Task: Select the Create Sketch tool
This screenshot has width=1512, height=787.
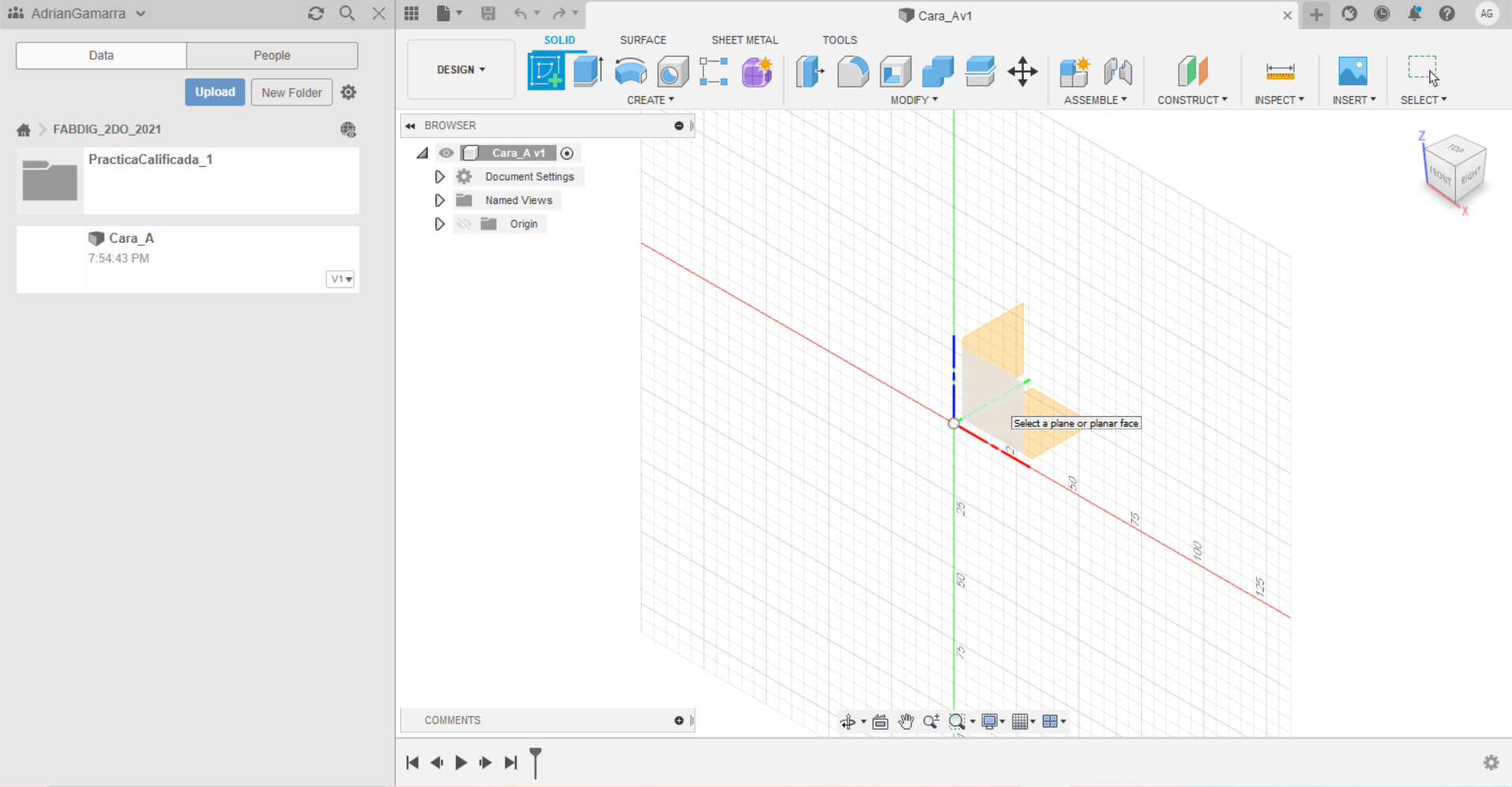Action: (546, 71)
